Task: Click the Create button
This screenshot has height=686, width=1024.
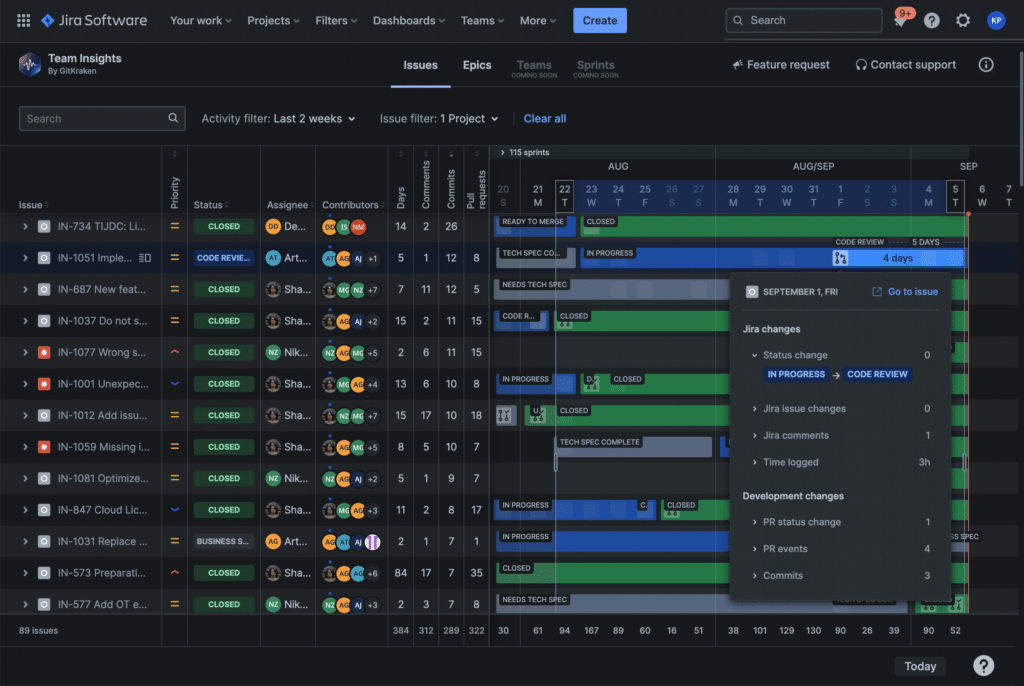Action: click(x=600, y=20)
